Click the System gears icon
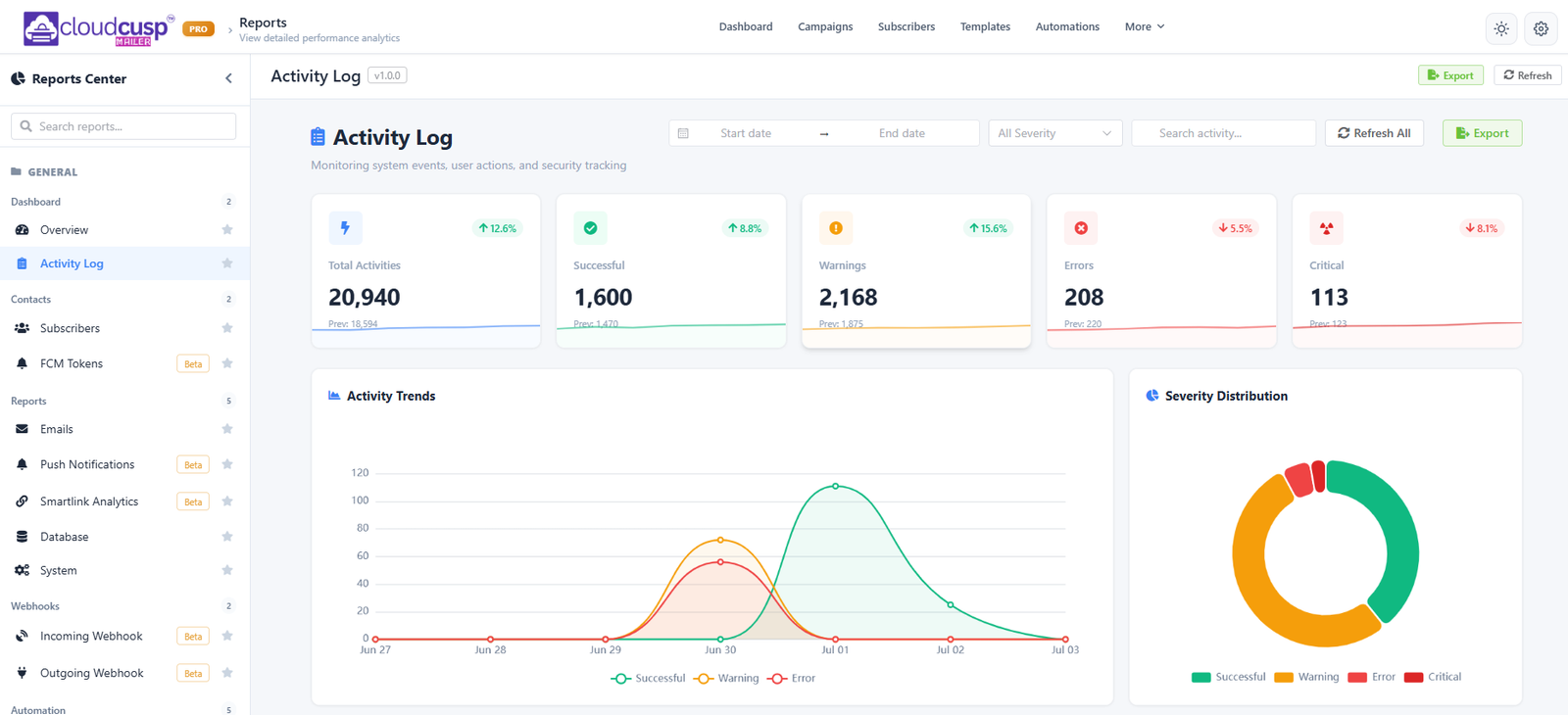The height and width of the screenshot is (715, 1568). pyautogui.click(x=22, y=570)
